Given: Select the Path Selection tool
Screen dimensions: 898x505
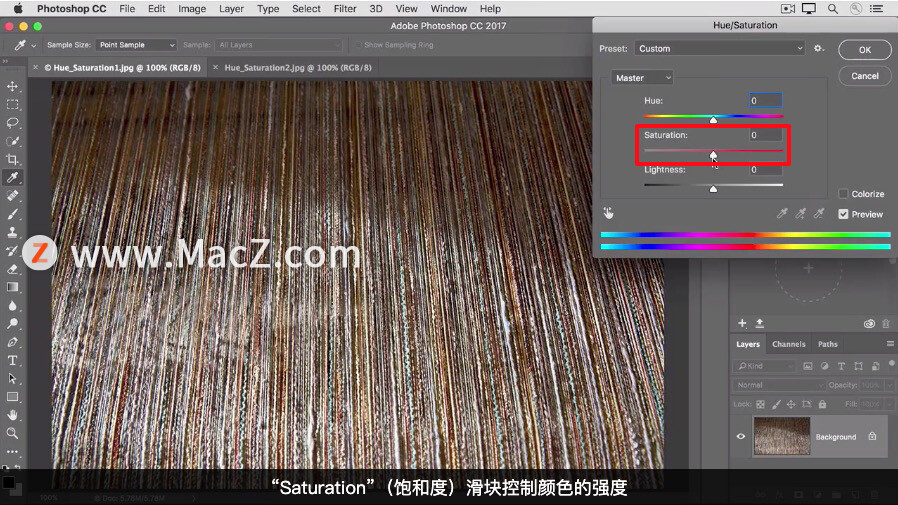Looking at the screenshot, I should [x=12, y=378].
